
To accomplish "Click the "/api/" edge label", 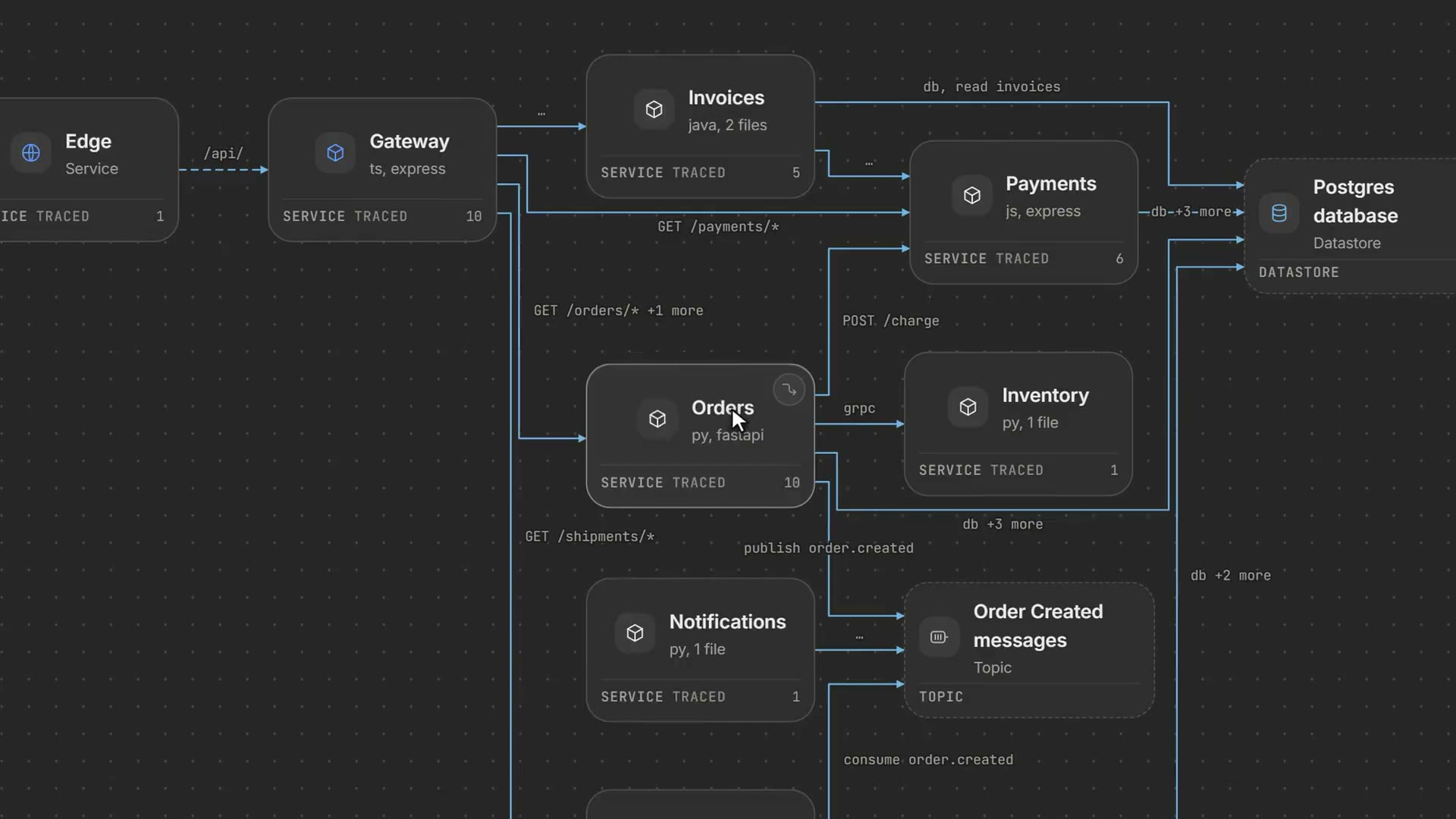I will tap(223, 153).
